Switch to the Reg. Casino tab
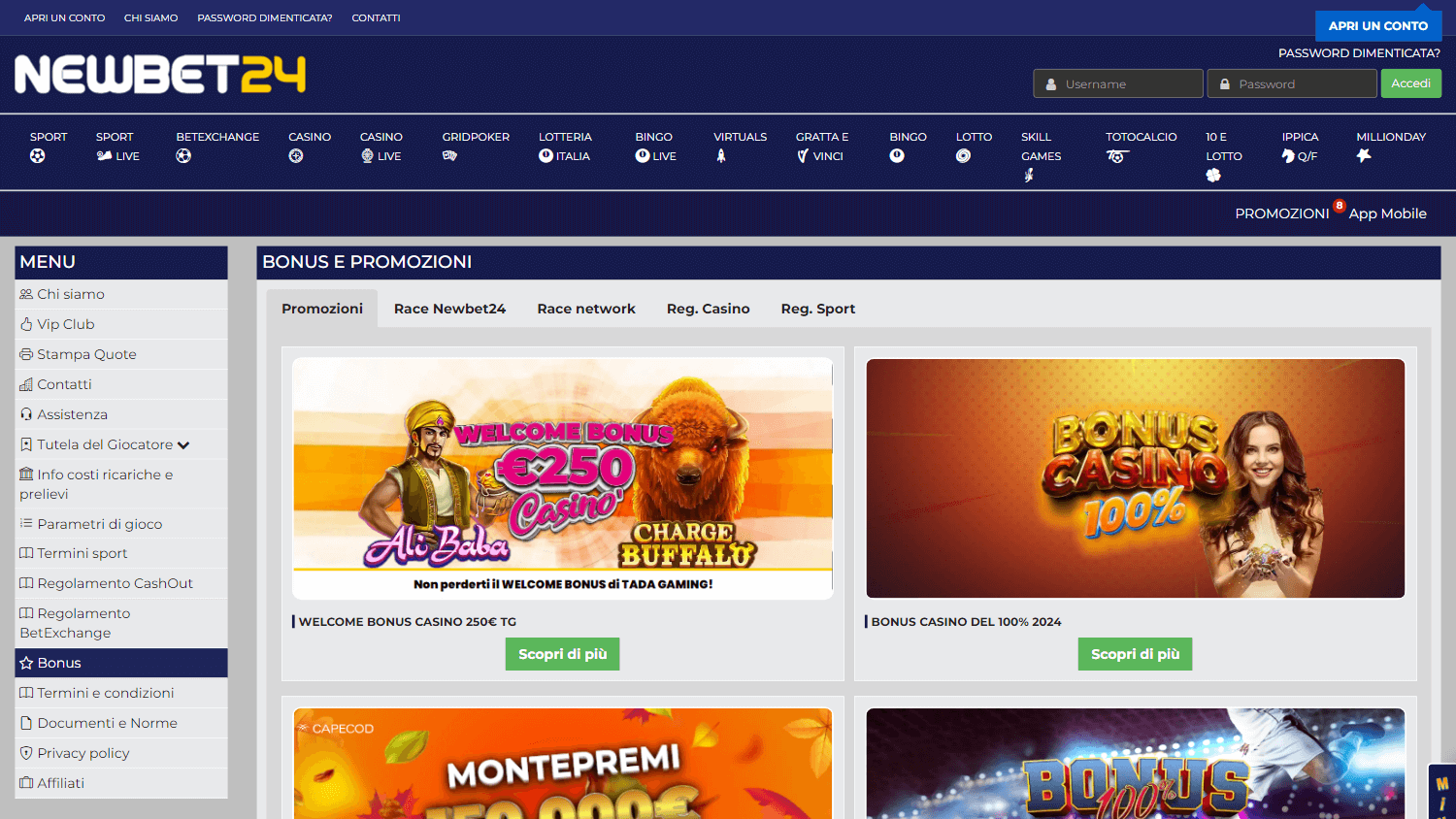Viewport: 1456px width, 819px height. [708, 309]
